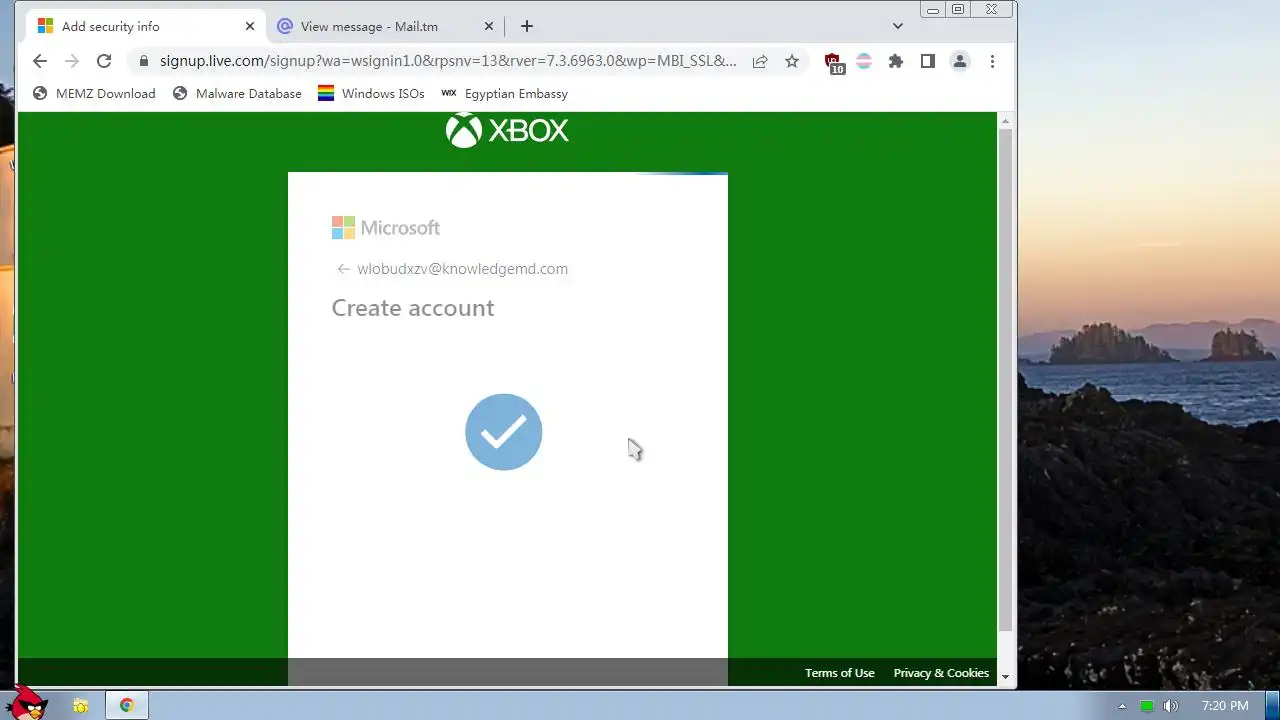Show hidden system tray icons
The width and height of the screenshot is (1280, 720).
click(x=1122, y=706)
